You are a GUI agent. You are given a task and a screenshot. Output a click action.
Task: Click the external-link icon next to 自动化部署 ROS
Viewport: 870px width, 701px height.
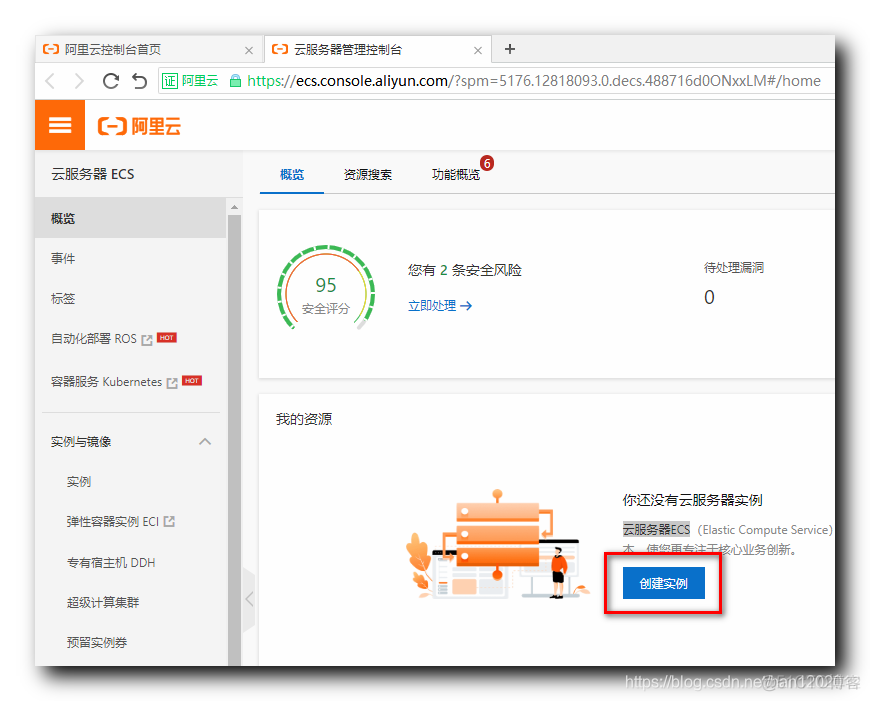point(146,340)
